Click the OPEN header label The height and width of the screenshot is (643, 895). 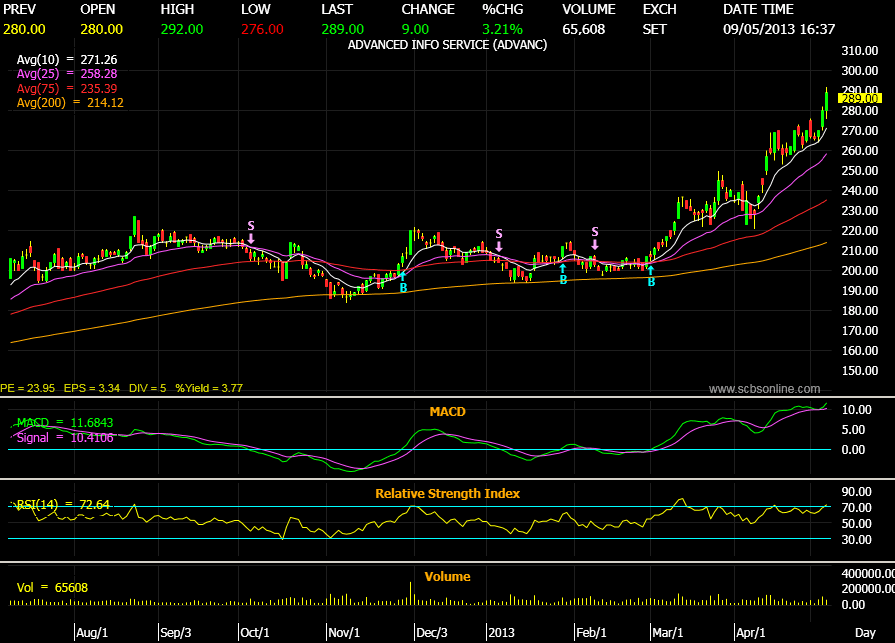[x=98, y=9]
